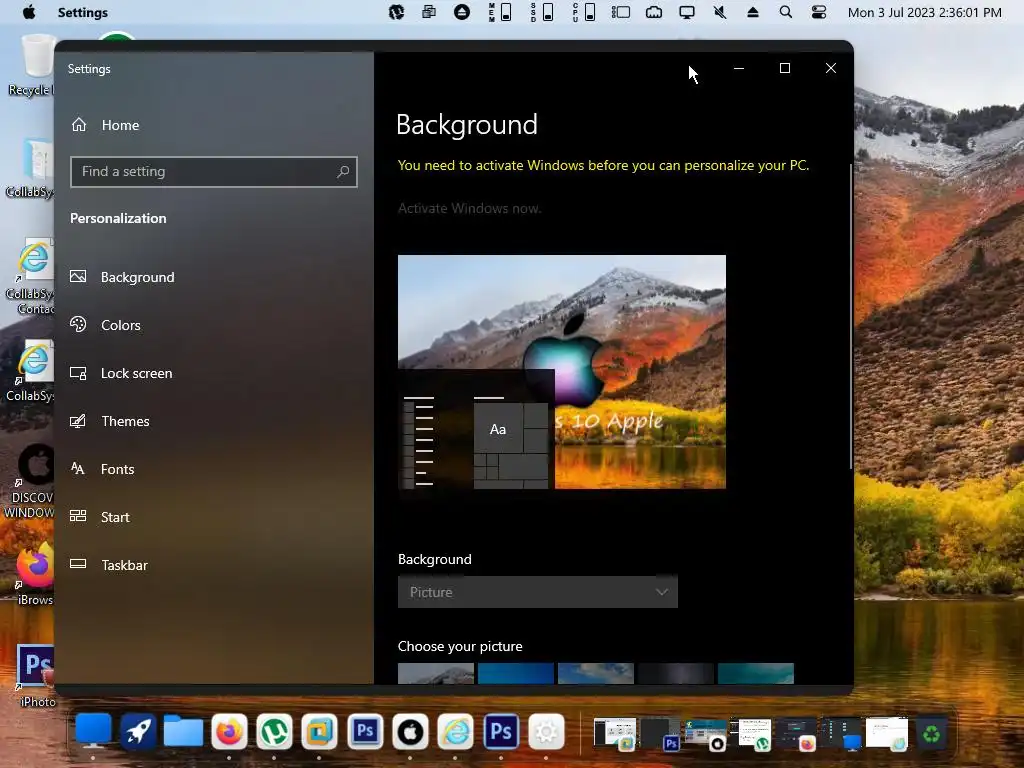Open the iPhoto Photoshop desktop shortcut
The width and height of the screenshot is (1024, 768).
(35, 676)
